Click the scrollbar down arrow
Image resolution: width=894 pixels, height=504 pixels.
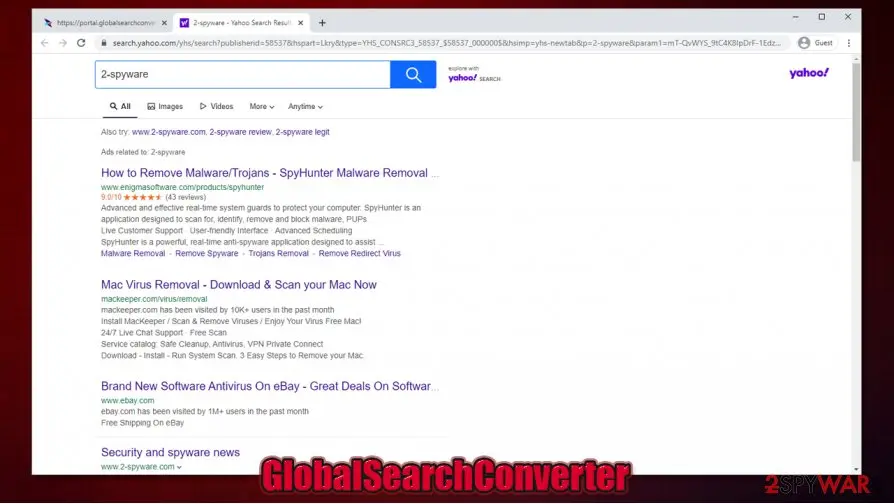coord(856,470)
